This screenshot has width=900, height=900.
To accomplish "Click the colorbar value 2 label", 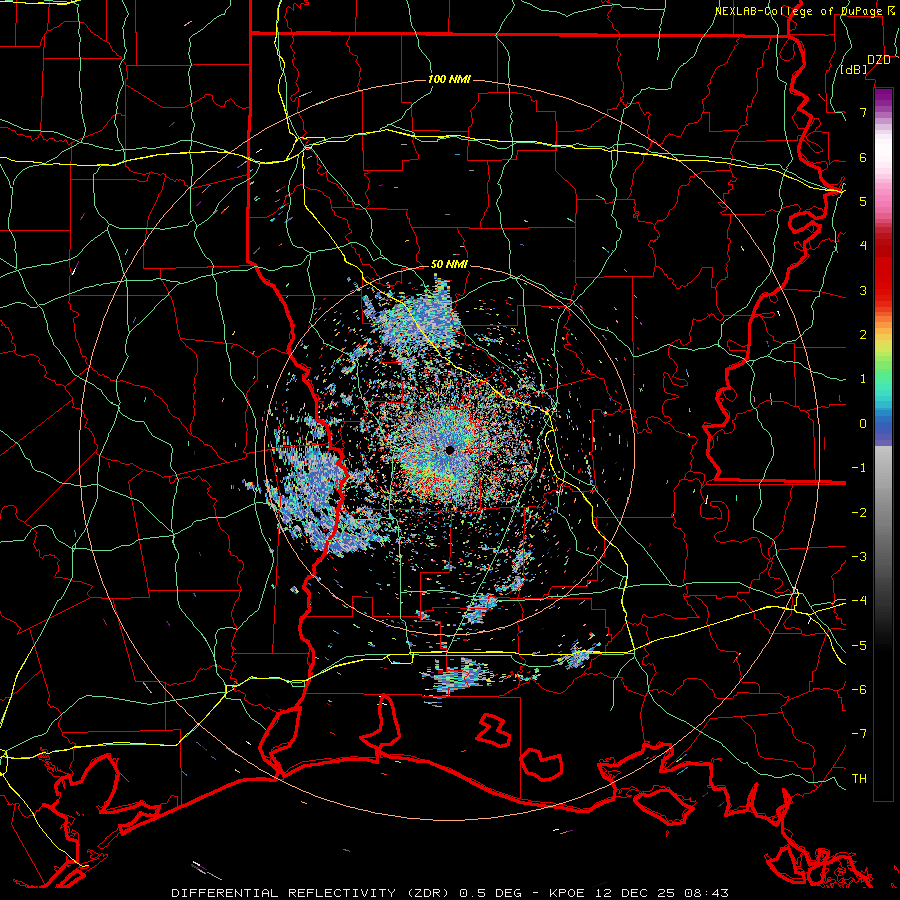I will [x=863, y=335].
